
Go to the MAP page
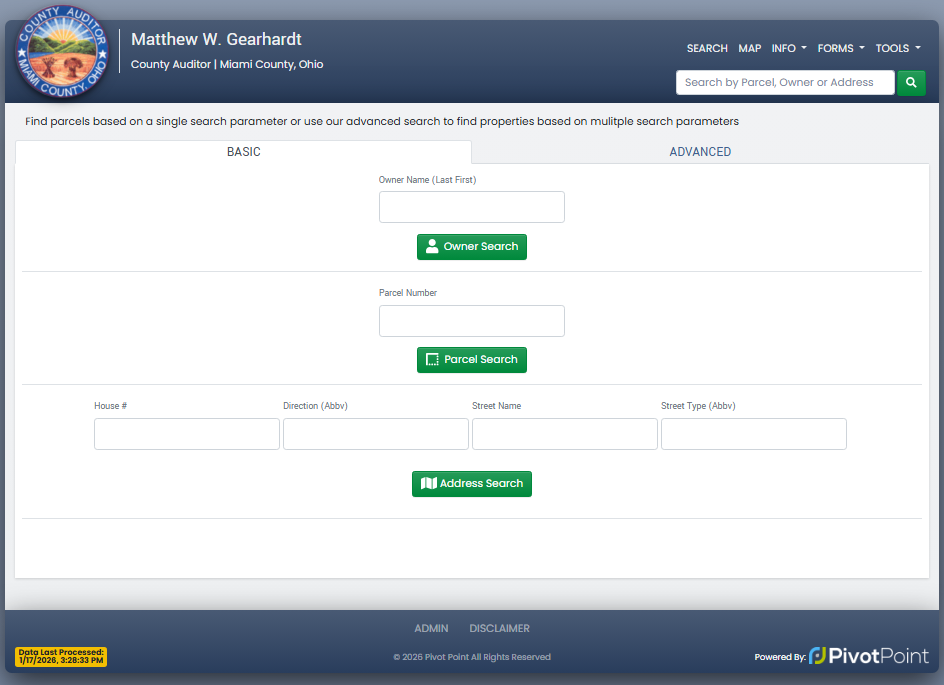(x=749, y=48)
